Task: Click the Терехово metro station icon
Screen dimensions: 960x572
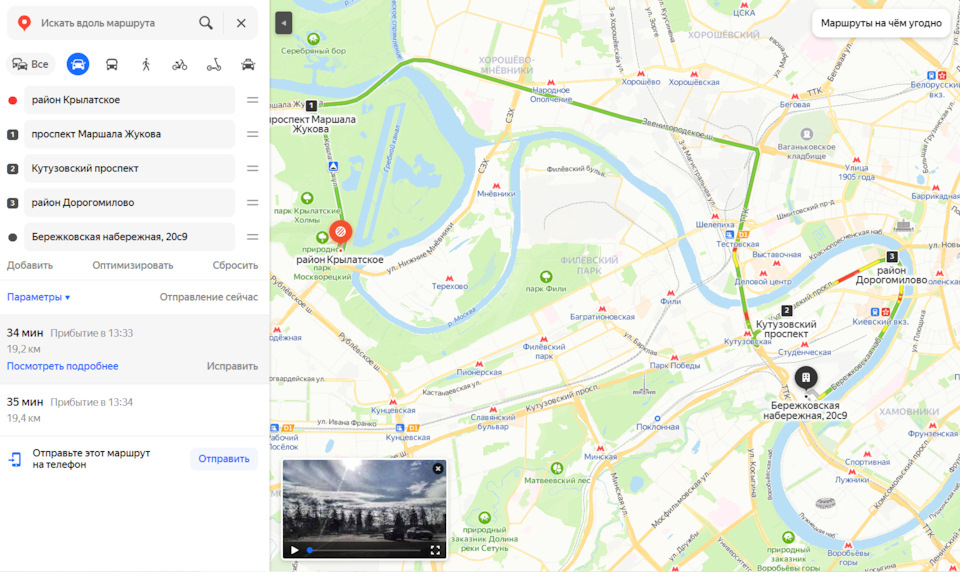Action: point(449,278)
